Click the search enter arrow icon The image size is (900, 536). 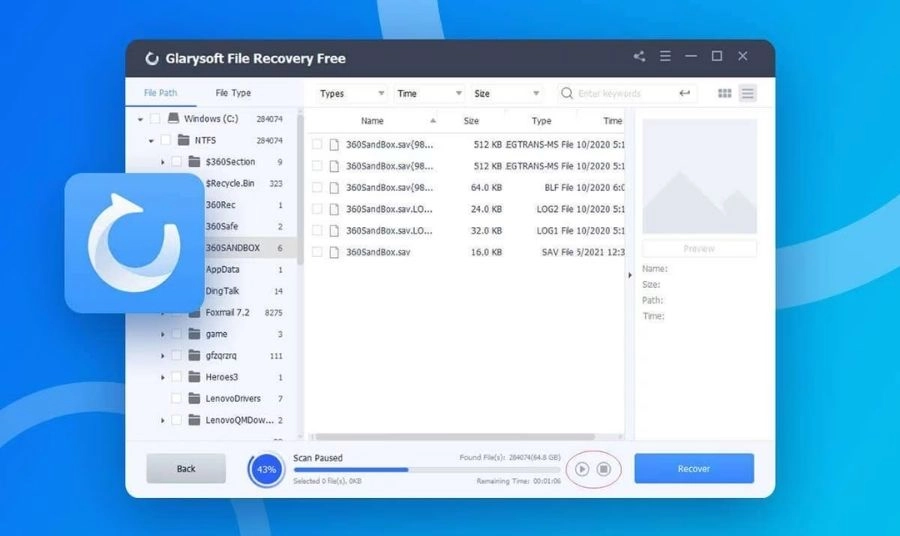(x=684, y=93)
